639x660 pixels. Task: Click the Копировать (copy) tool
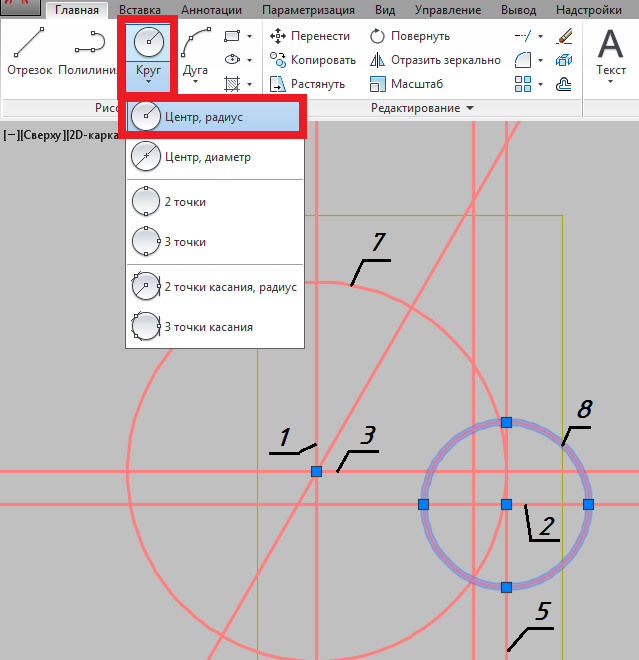312,60
